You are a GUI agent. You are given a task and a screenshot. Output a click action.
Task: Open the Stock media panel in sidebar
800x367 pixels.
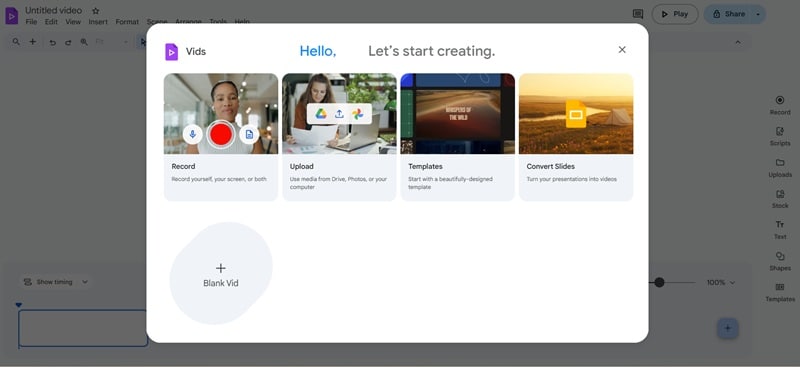(780, 198)
